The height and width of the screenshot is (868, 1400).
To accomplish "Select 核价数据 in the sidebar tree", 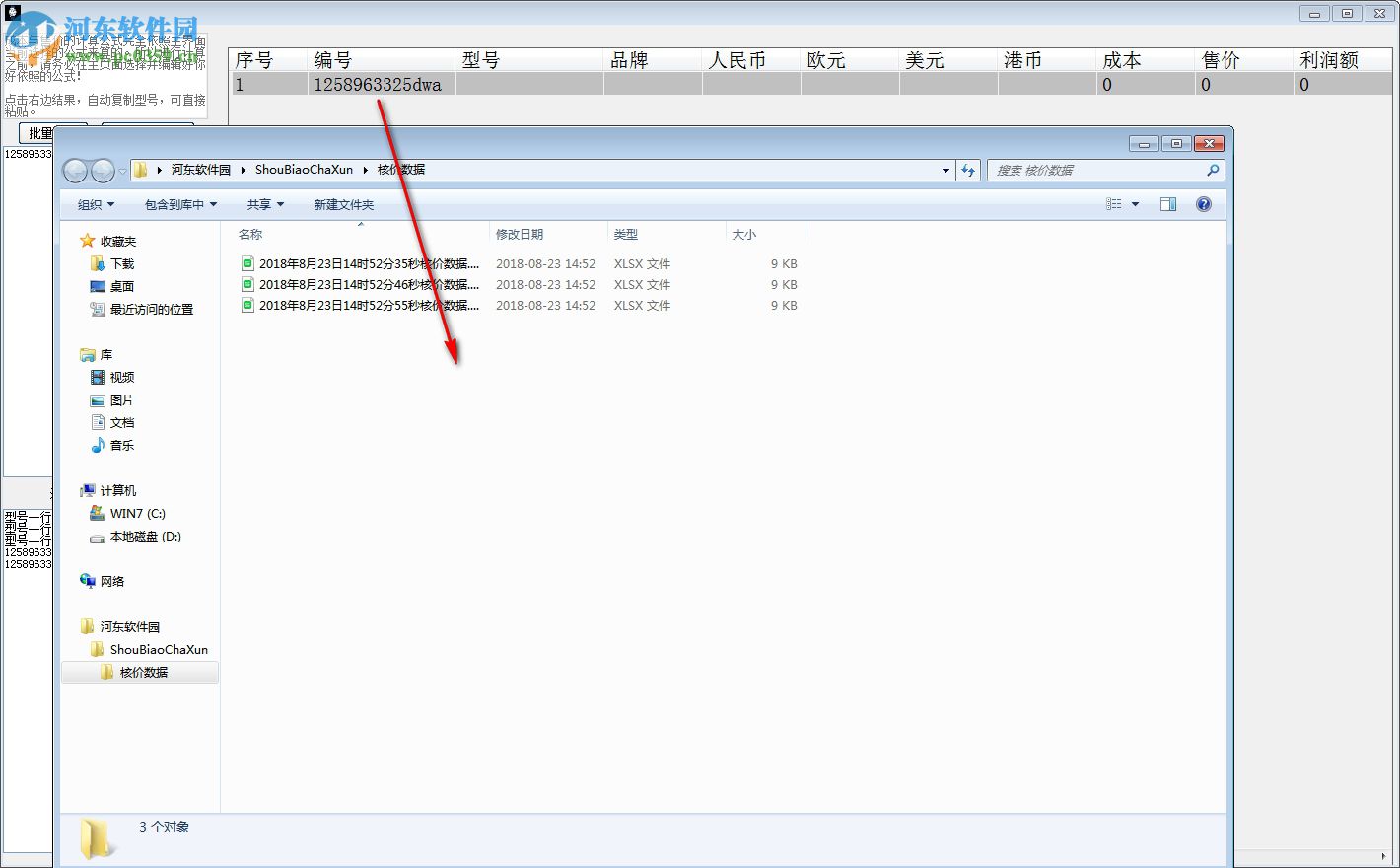I will pos(144,672).
